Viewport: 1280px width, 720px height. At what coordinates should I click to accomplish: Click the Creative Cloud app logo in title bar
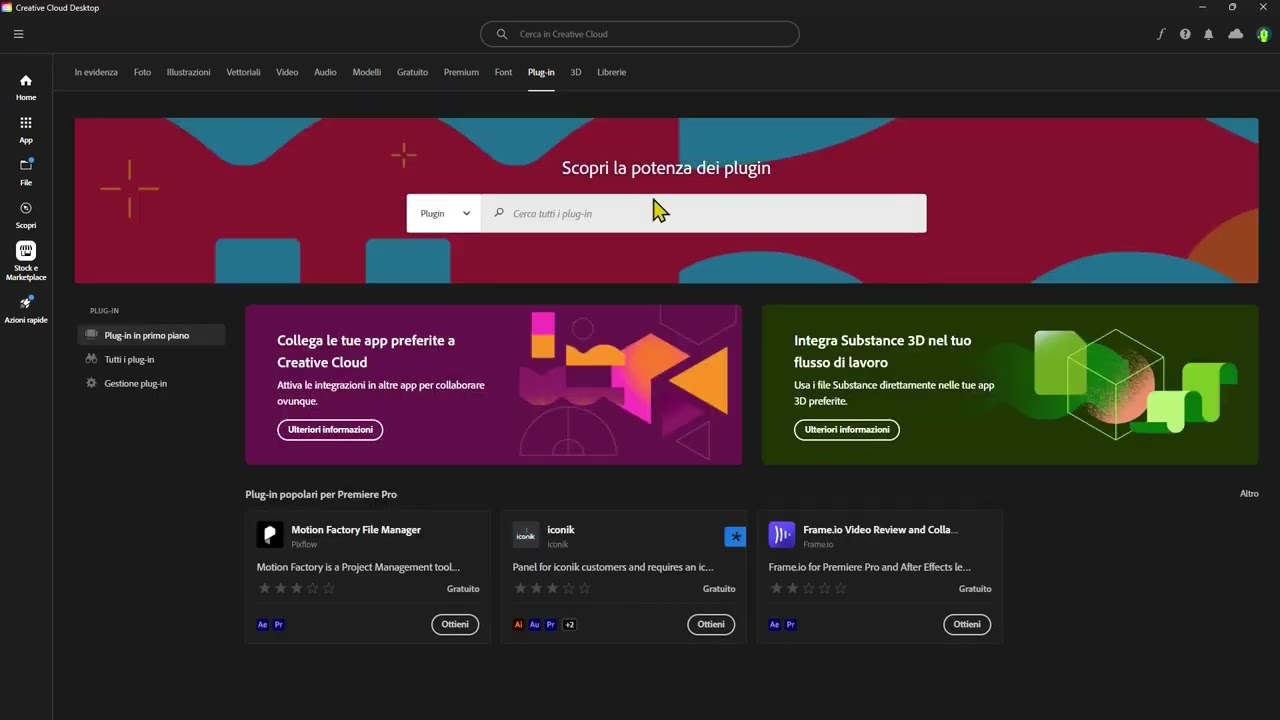tap(7, 7)
